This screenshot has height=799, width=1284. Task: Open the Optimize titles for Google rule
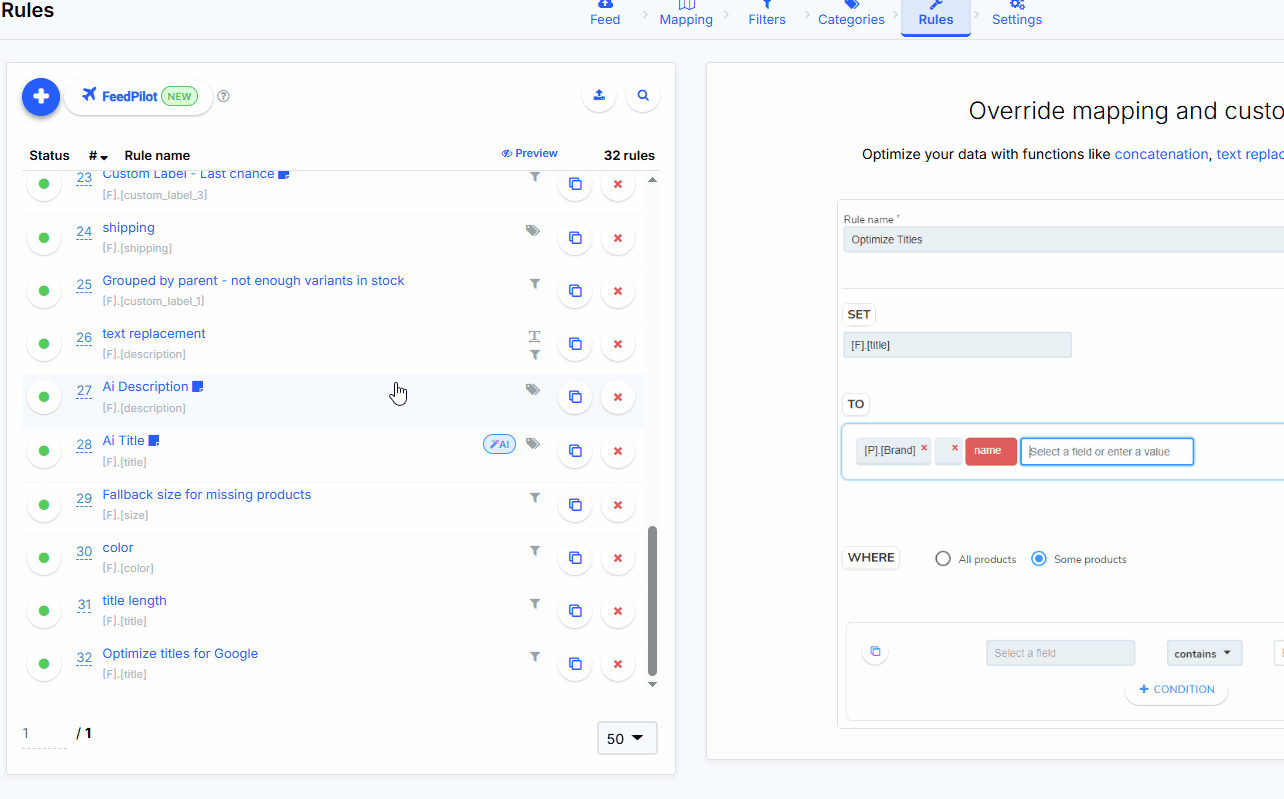tap(180, 652)
